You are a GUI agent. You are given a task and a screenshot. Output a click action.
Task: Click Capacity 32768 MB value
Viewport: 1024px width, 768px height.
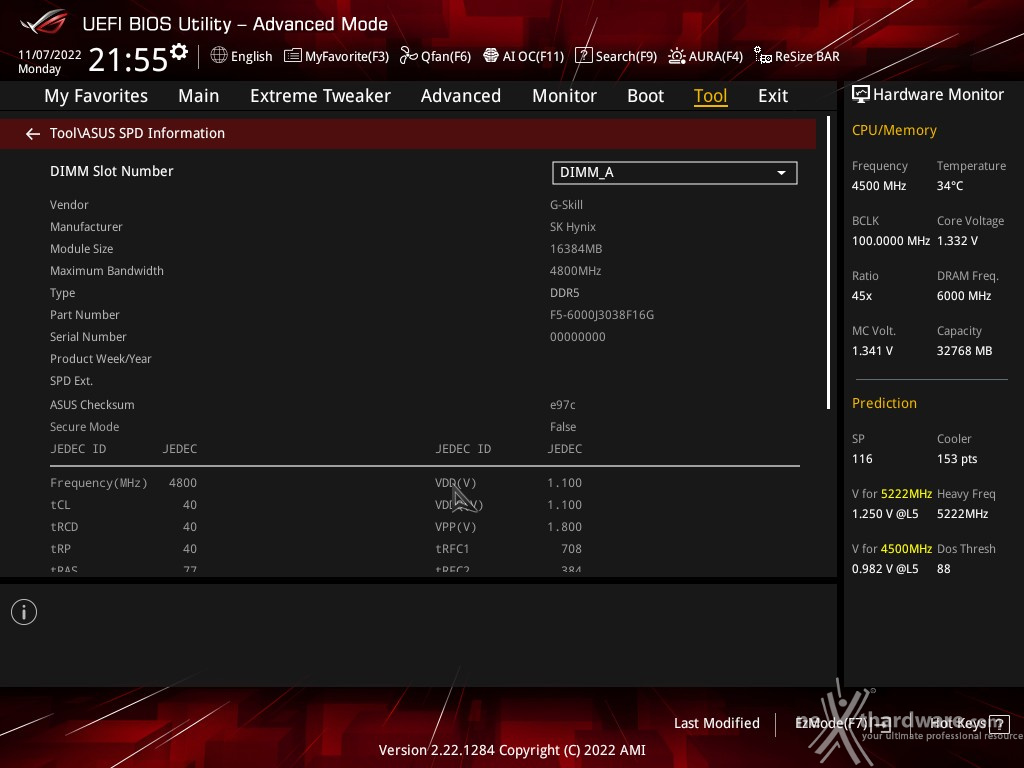[964, 351]
